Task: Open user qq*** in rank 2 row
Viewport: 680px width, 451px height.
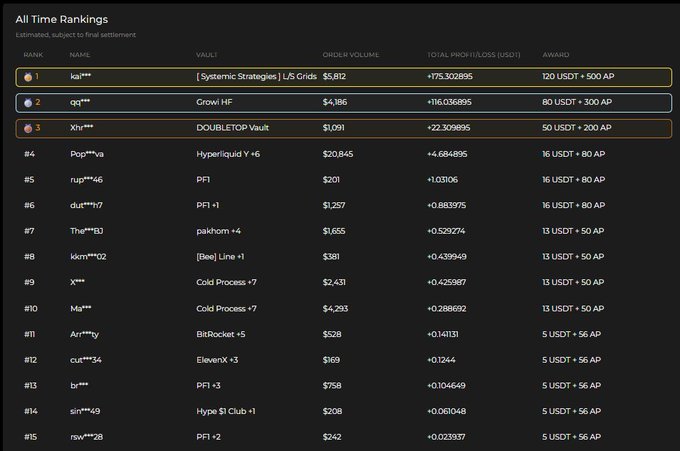Action: [80, 102]
